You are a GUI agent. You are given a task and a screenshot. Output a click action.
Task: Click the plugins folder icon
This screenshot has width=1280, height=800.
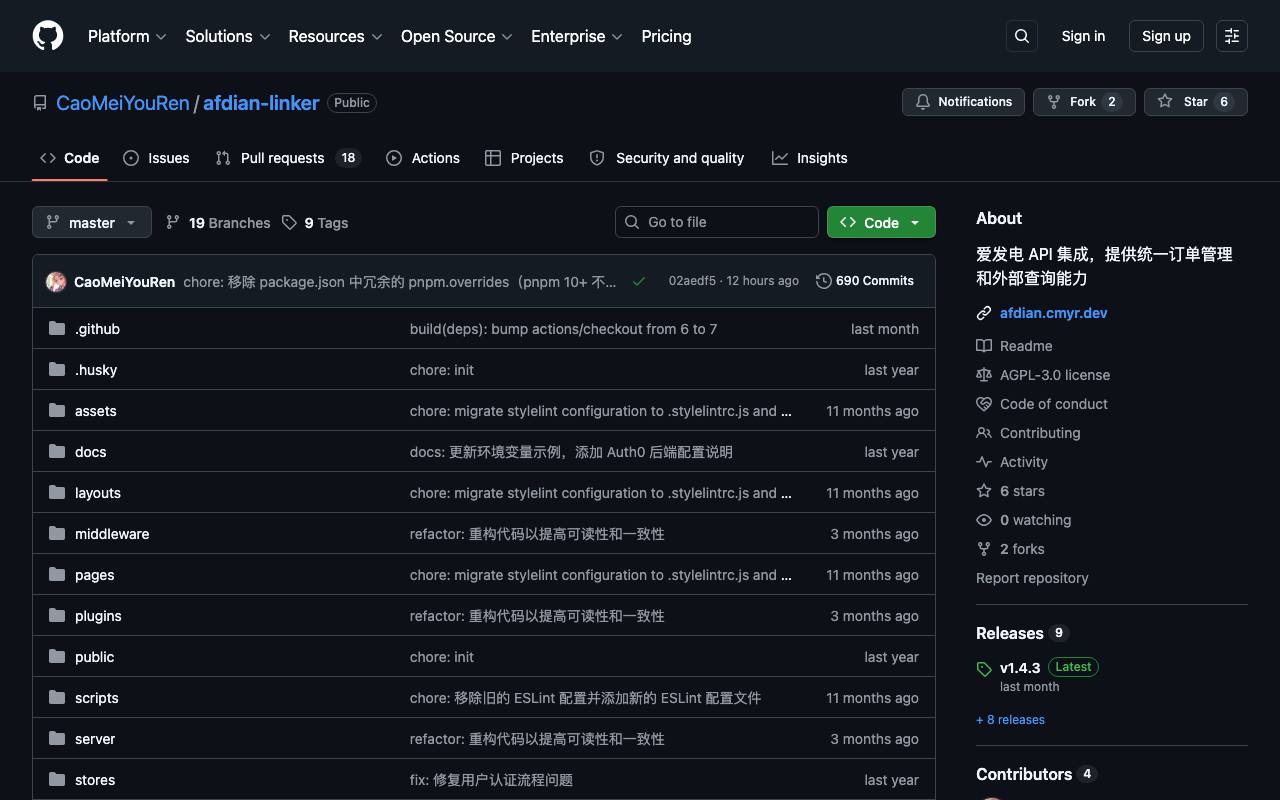point(57,616)
